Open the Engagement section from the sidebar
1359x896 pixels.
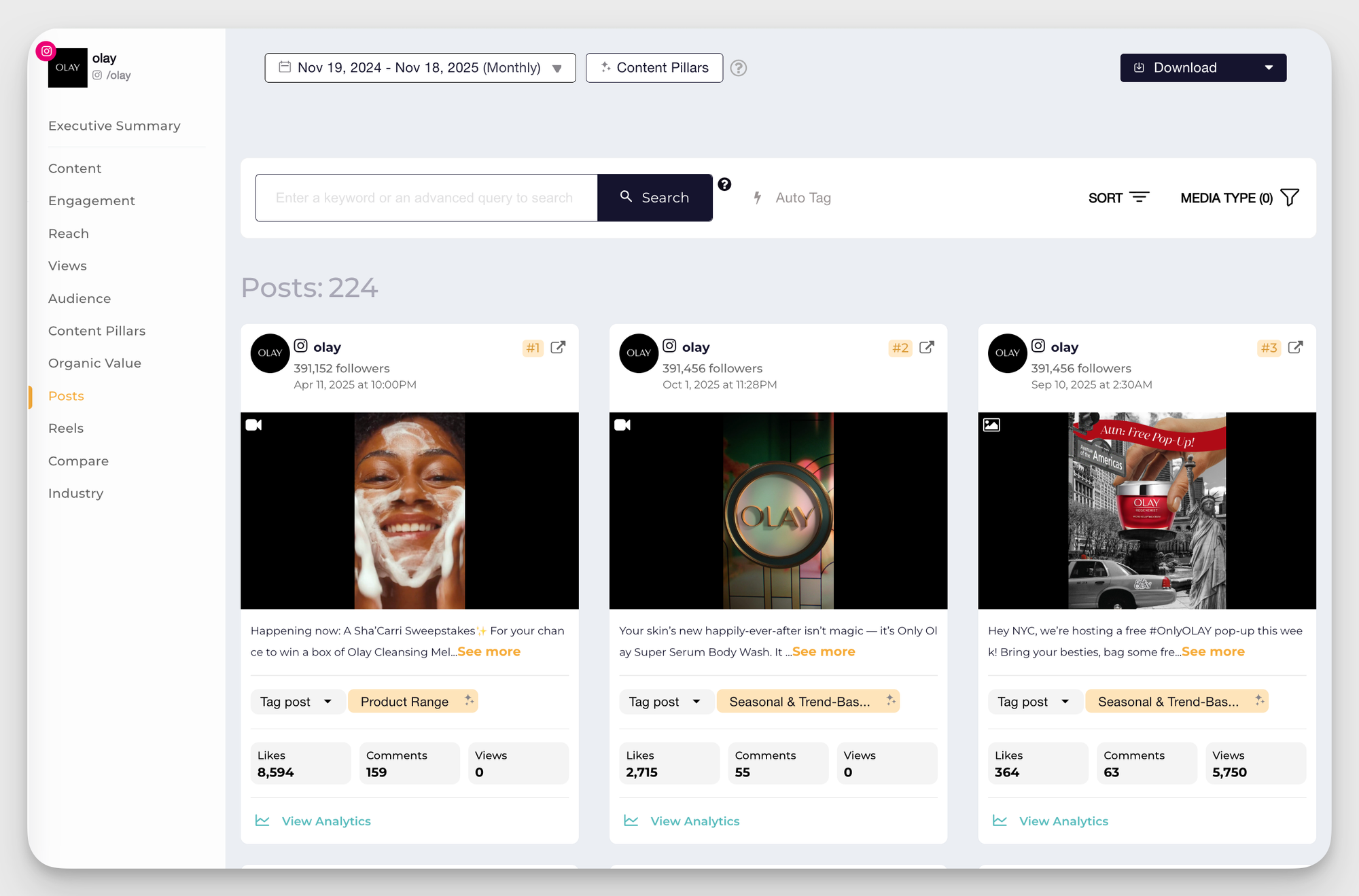tap(91, 200)
